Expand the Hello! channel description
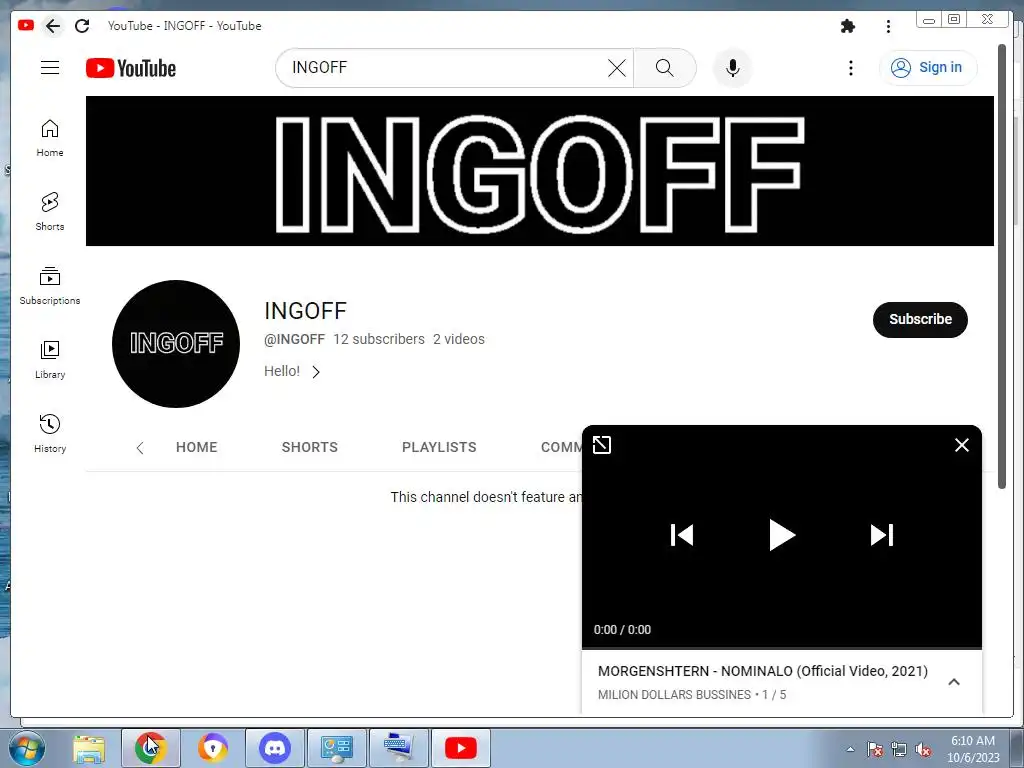This screenshot has width=1024, height=768. (292, 371)
